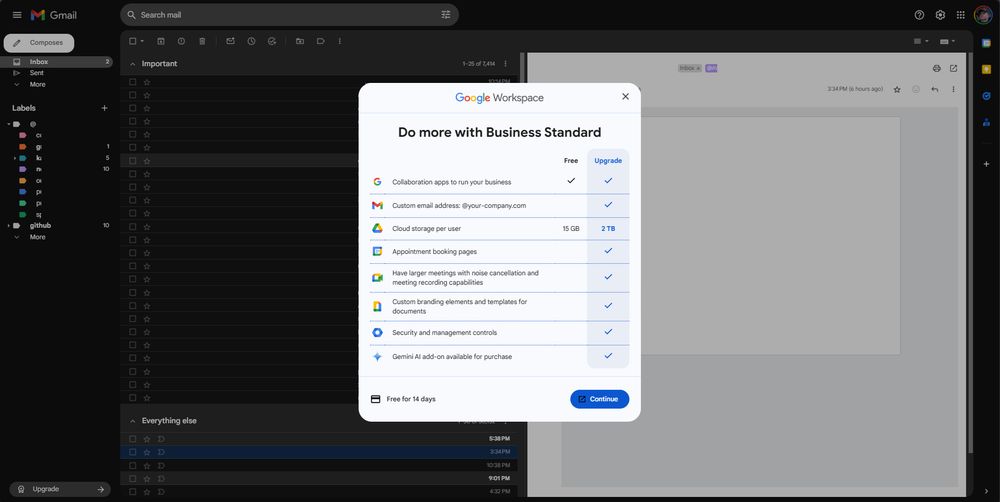
Task: Click the sidebar Upgrade button
Action: pos(61,489)
